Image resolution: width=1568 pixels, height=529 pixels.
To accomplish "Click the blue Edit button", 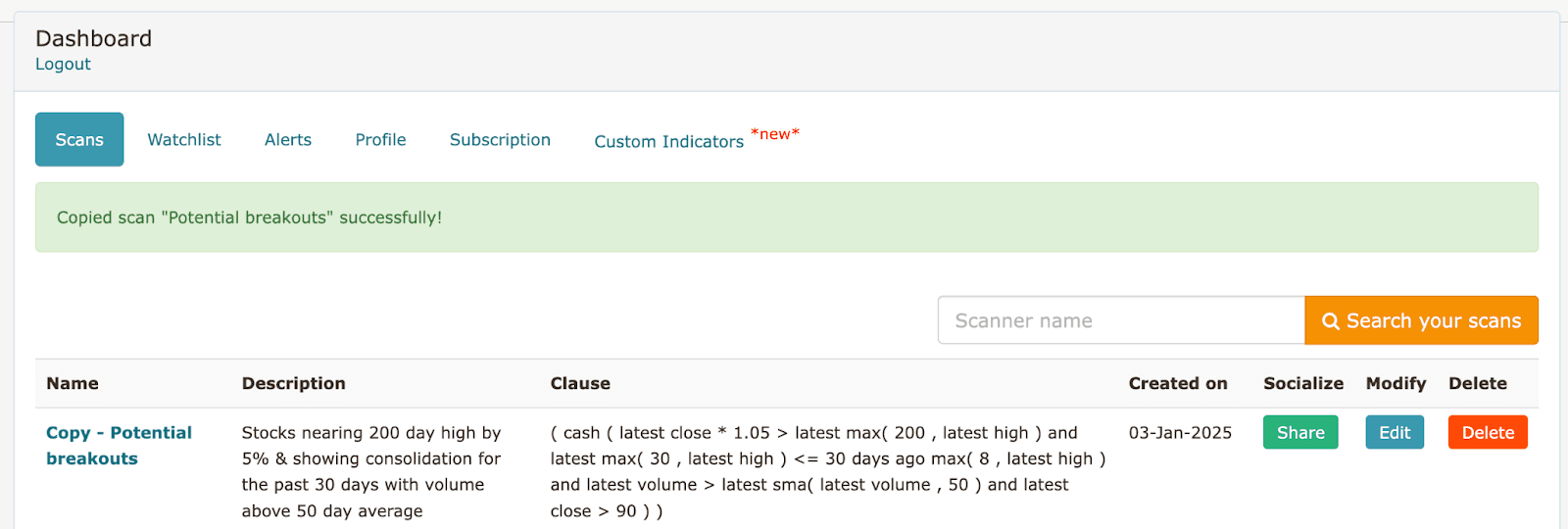I will tap(1395, 432).
